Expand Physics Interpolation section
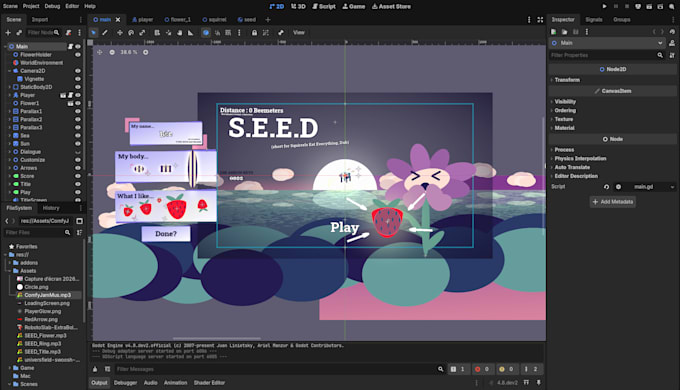 [579, 158]
